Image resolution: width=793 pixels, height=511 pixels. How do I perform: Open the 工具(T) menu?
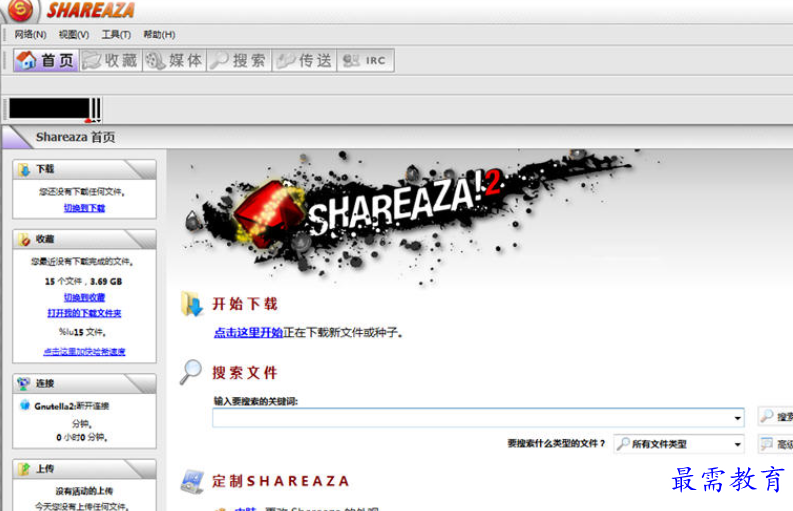click(x=116, y=34)
